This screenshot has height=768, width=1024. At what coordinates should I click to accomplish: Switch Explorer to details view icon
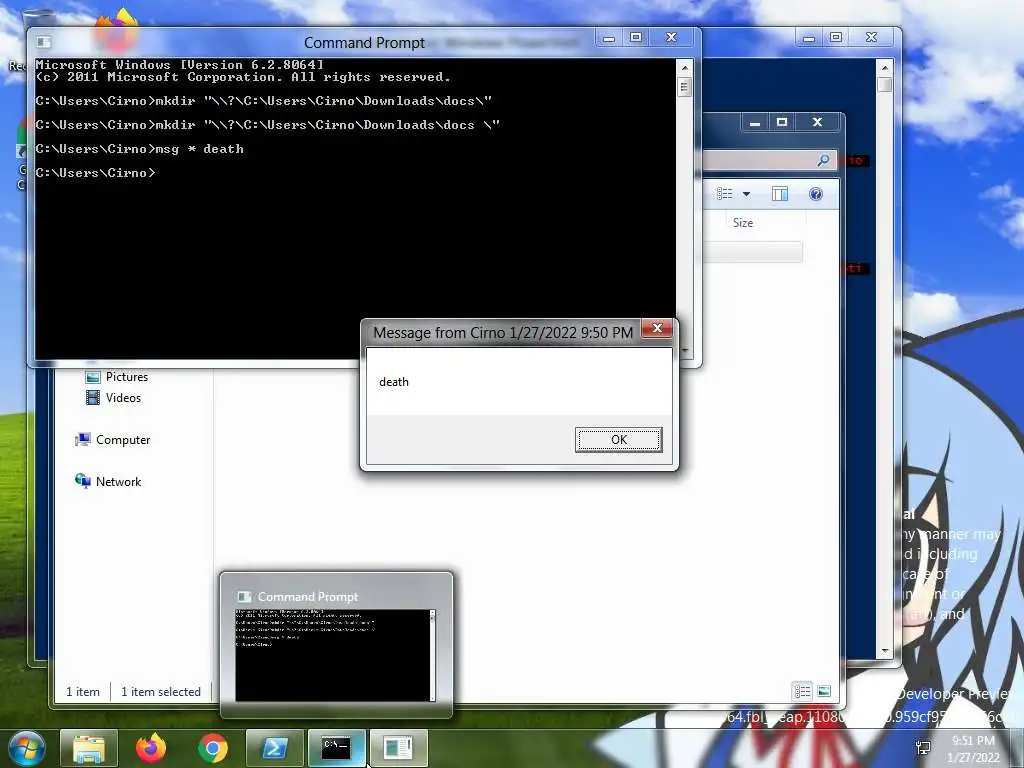[802, 691]
